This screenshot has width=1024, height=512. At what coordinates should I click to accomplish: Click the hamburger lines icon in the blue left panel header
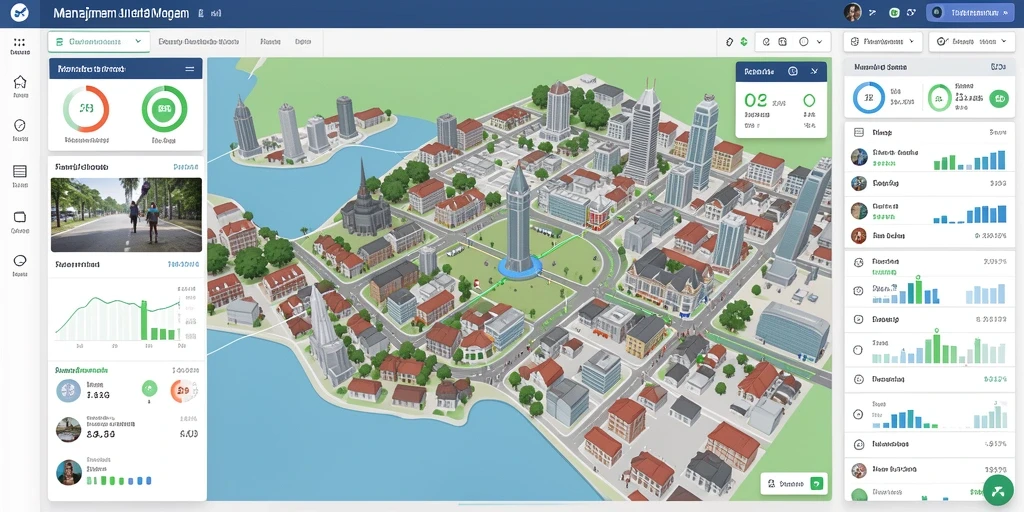tap(189, 69)
